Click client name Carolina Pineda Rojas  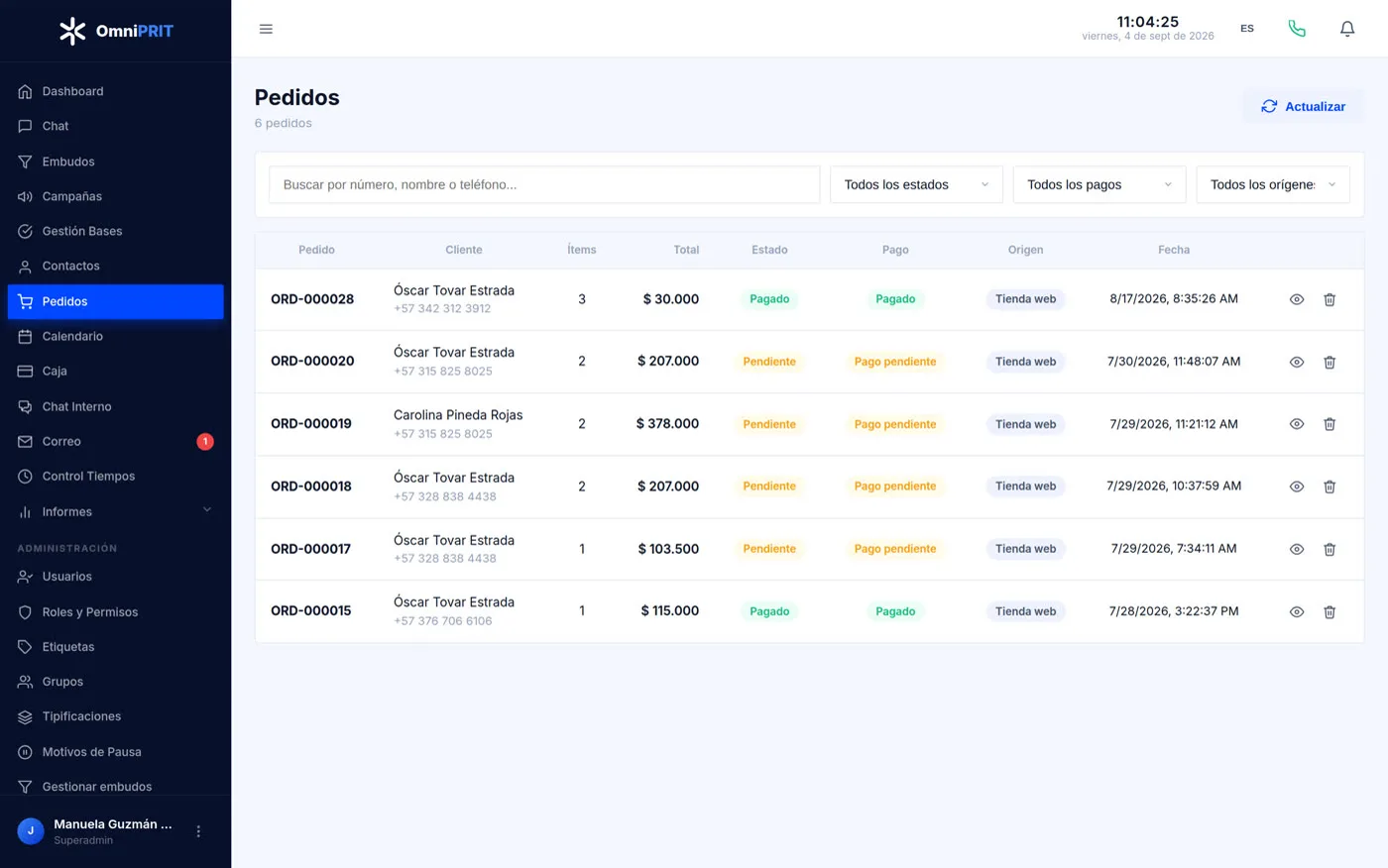[458, 415]
